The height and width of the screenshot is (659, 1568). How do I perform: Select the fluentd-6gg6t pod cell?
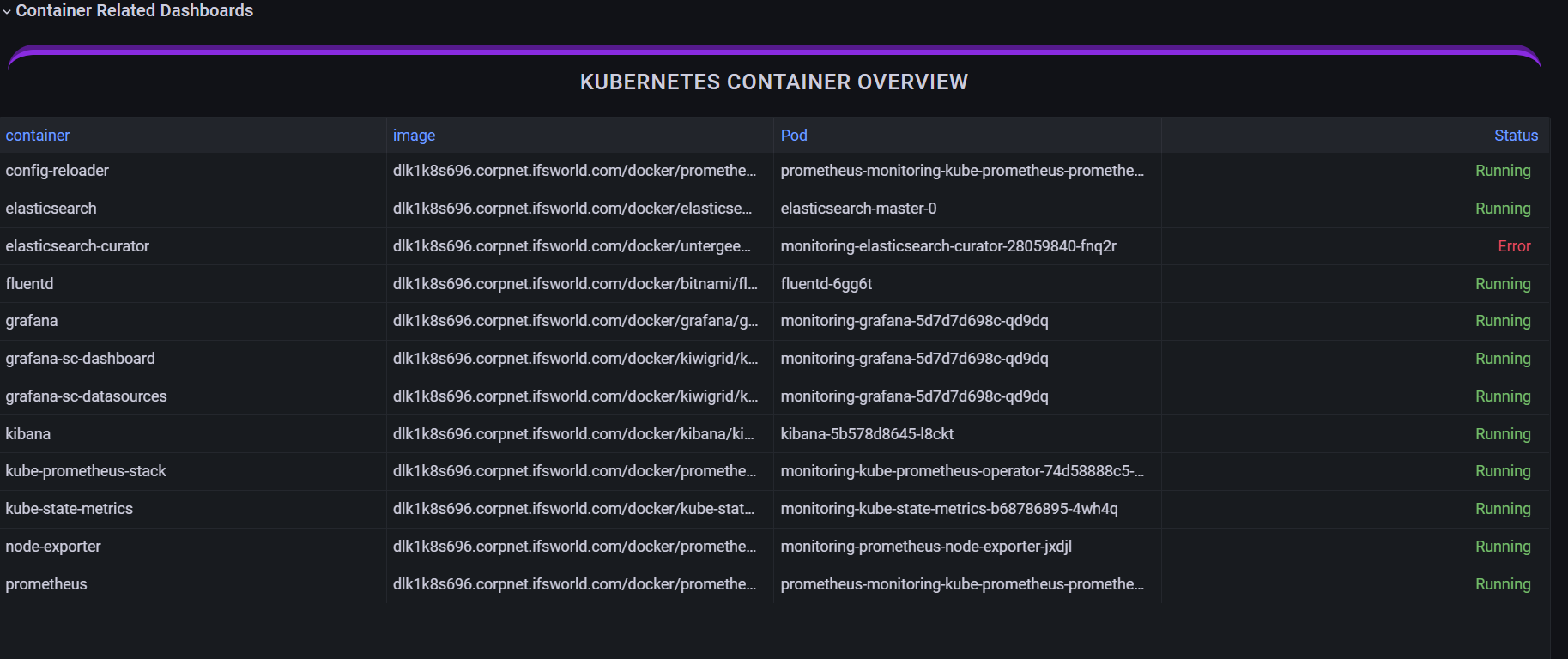pyautogui.click(x=826, y=284)
